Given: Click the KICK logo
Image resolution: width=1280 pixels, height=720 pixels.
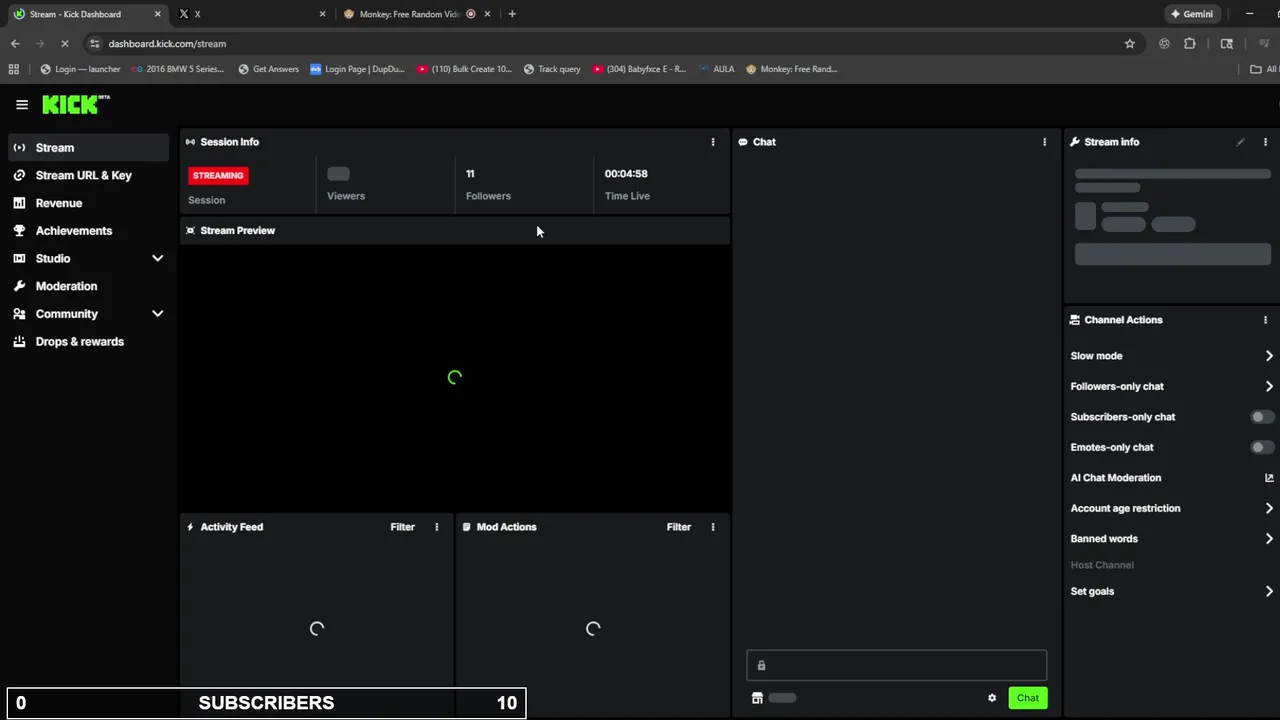Looking at the screenshot, I should pos(75,104).
